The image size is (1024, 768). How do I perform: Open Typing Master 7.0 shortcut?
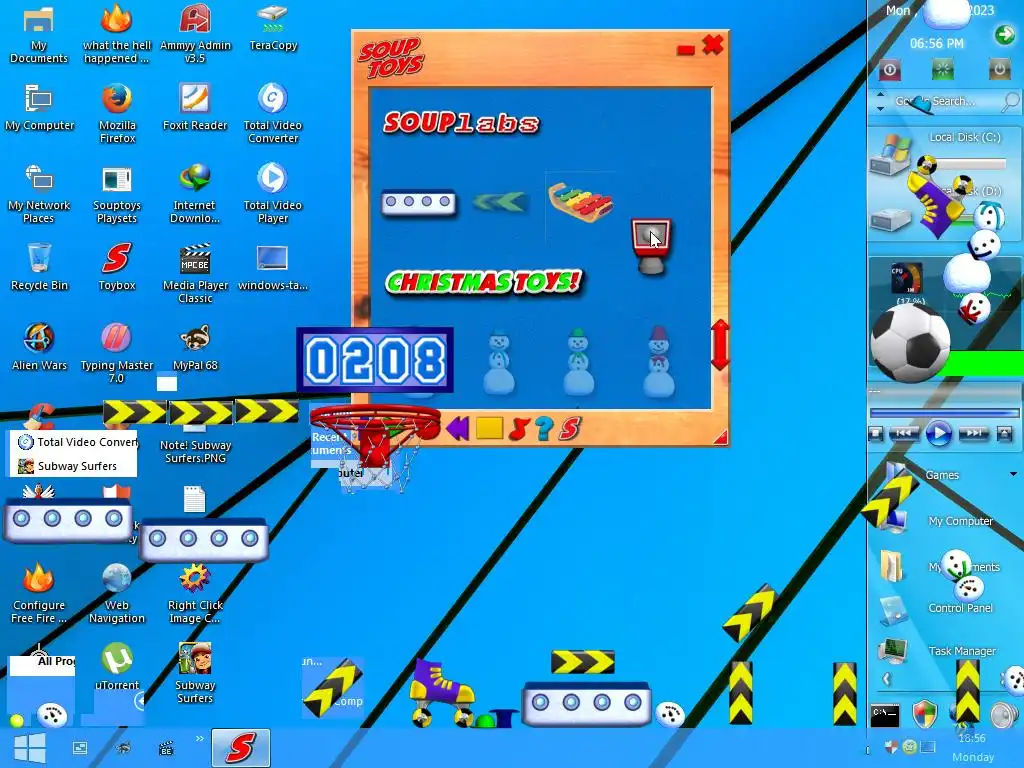117,353
